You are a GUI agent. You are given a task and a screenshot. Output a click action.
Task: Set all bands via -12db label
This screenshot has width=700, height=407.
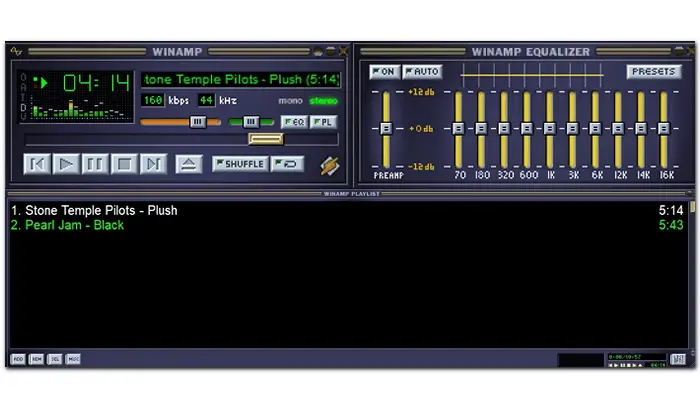pos(421,166)
